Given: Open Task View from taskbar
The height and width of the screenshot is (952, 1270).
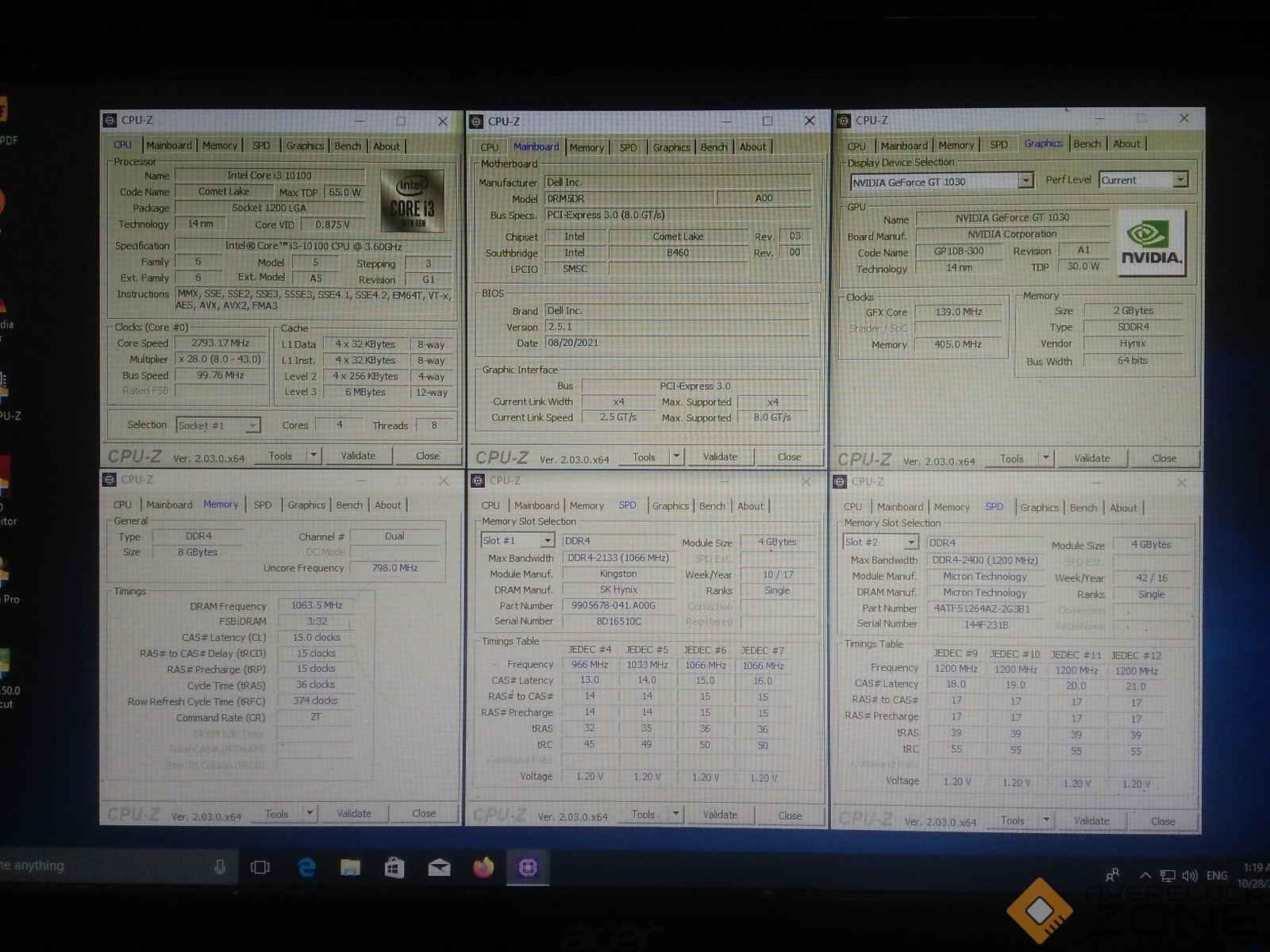Looking at the screenshot, I should [260, 867].
